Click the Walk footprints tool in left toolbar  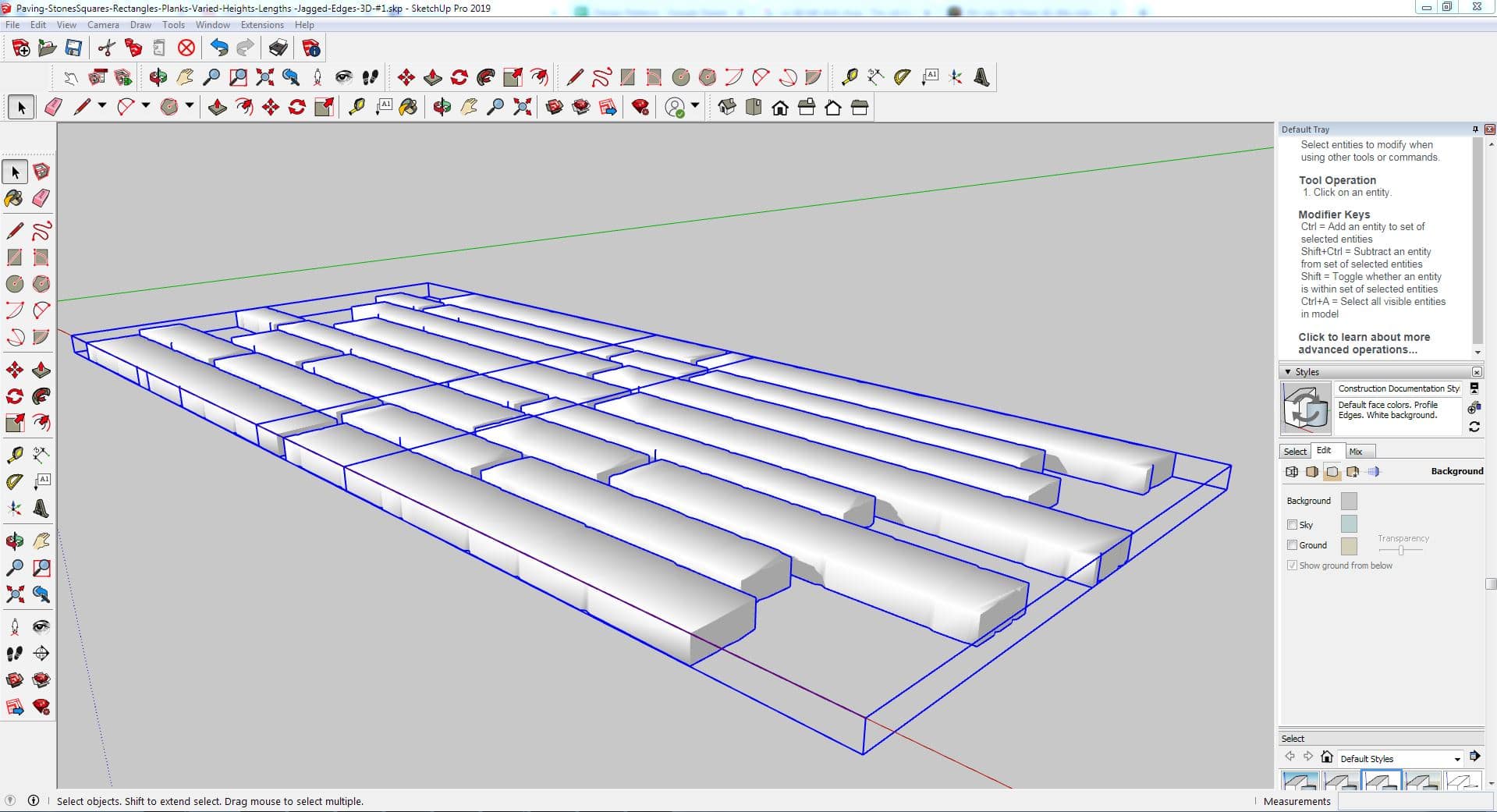(14, 654)
